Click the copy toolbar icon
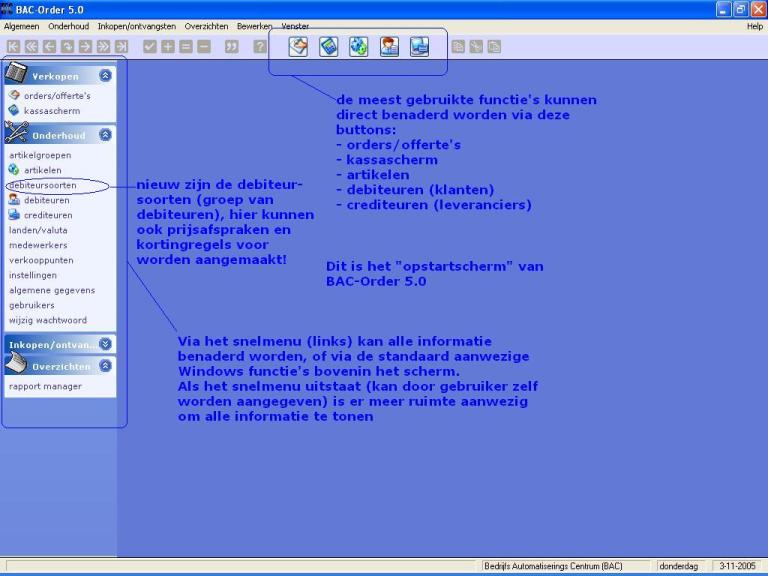The image size is (768, 576). point(458,47)
